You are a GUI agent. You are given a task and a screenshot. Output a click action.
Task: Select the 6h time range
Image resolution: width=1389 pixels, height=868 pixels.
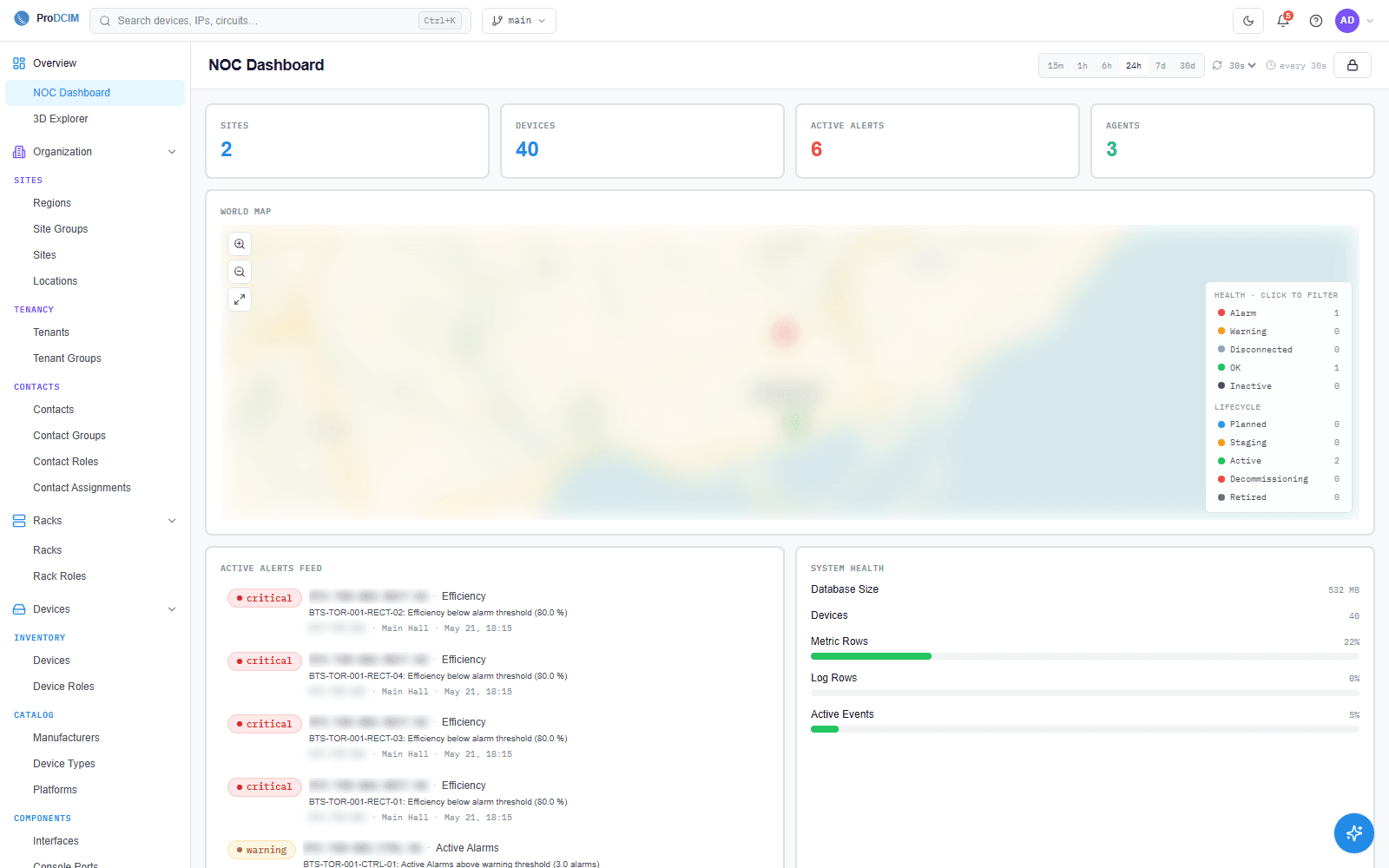pyautogui.click(x=1107, y=66)
